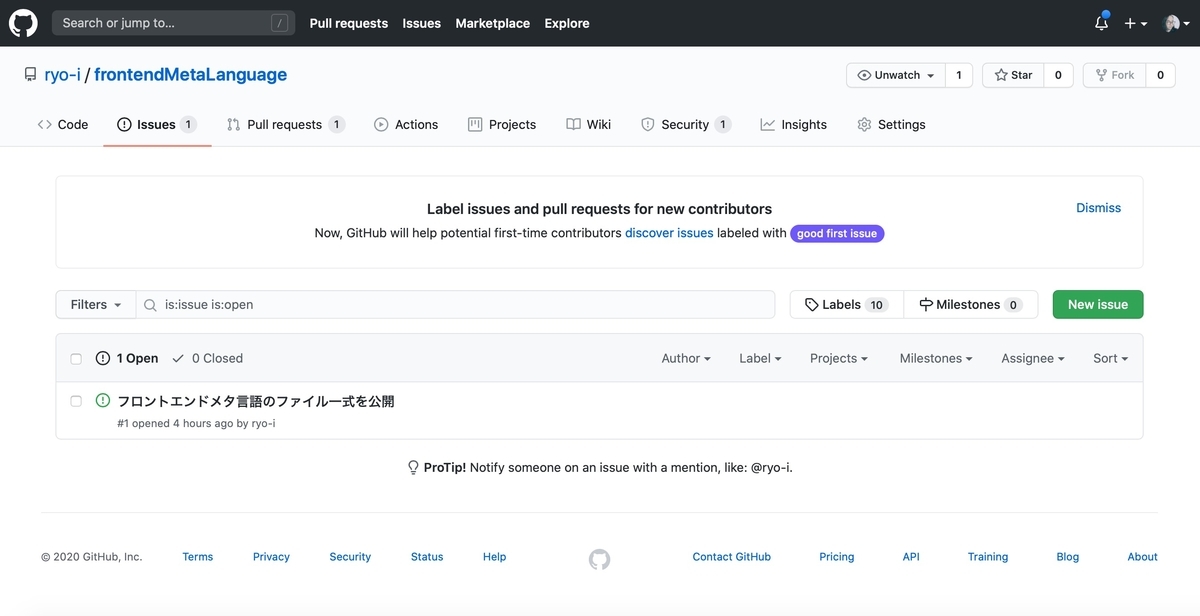Open issue フロントエンドメタ言語のファイル一式を公開
Image resolution: width=1200 pixels, height=616 pixels.
tap(256, 401)
